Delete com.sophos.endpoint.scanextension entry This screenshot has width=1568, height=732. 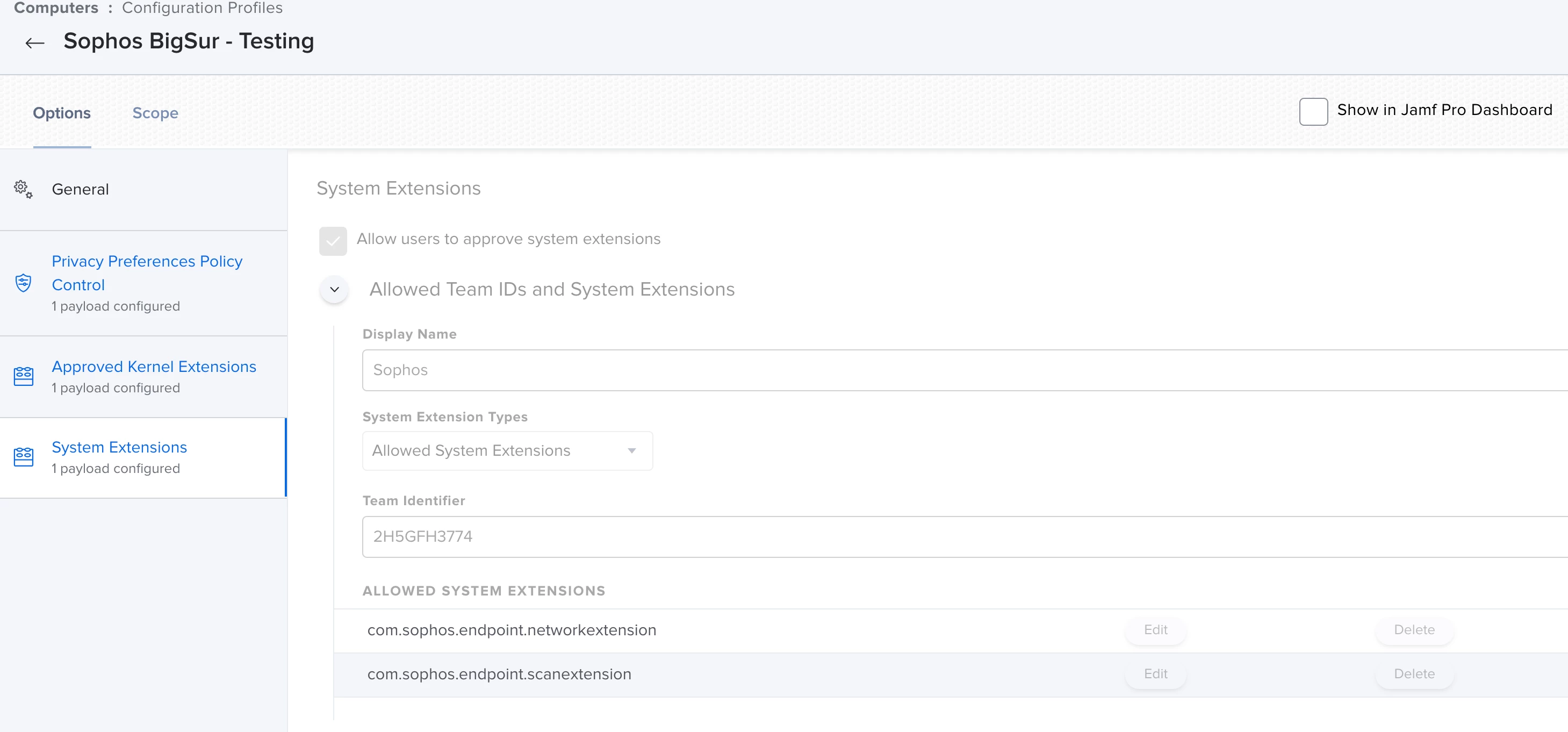pyautogui.click(x=1414, y=673)
